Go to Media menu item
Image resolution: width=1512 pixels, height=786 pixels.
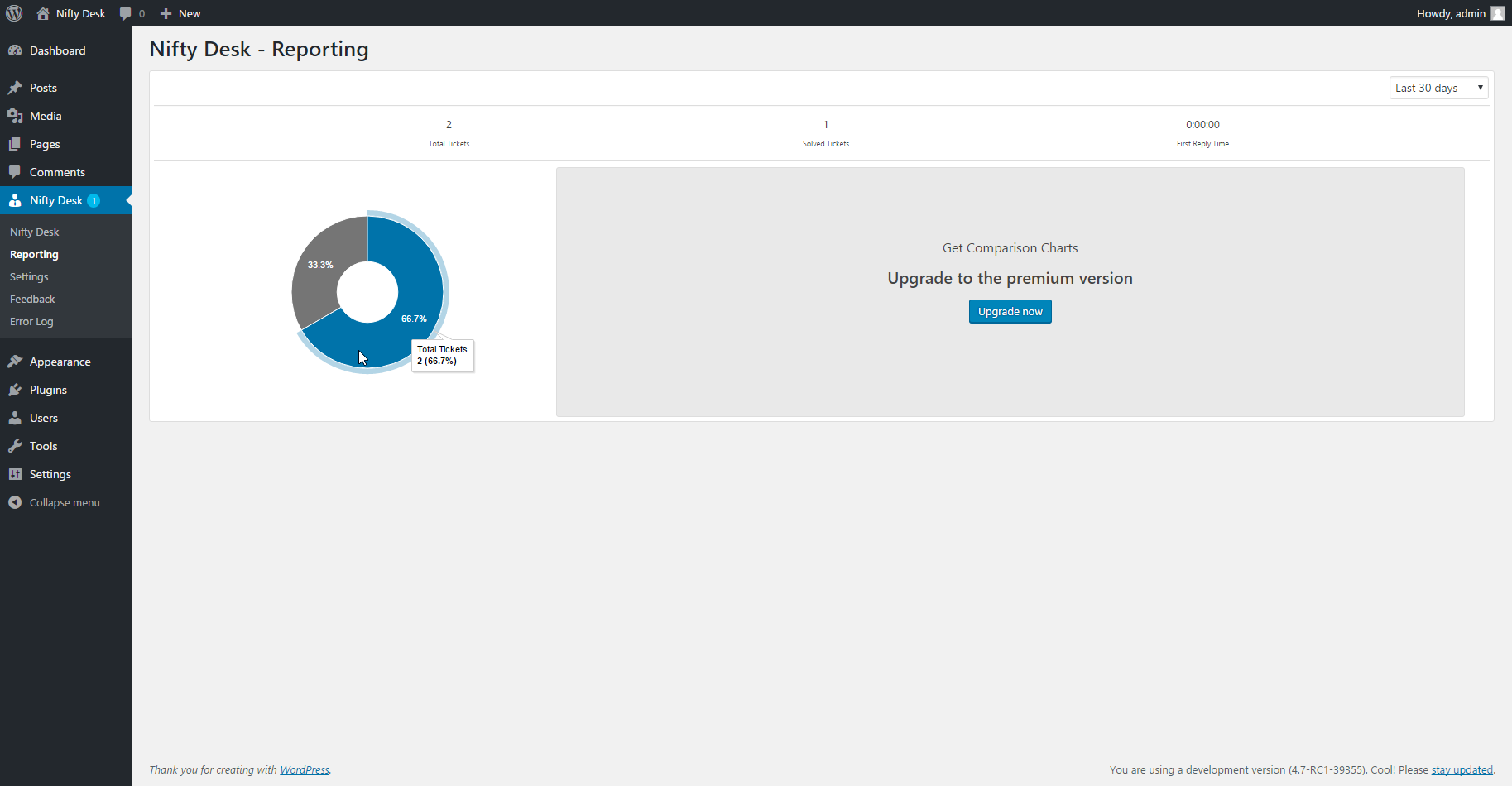point(66,116)
